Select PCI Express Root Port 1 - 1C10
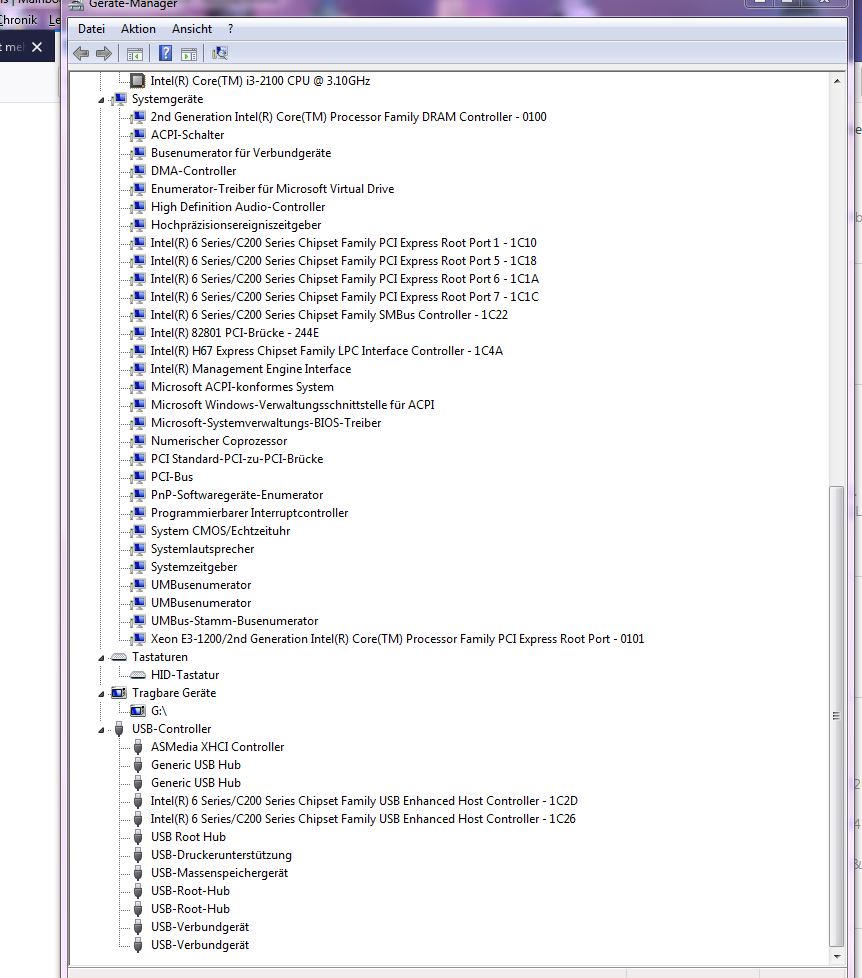 click(344, 243)
